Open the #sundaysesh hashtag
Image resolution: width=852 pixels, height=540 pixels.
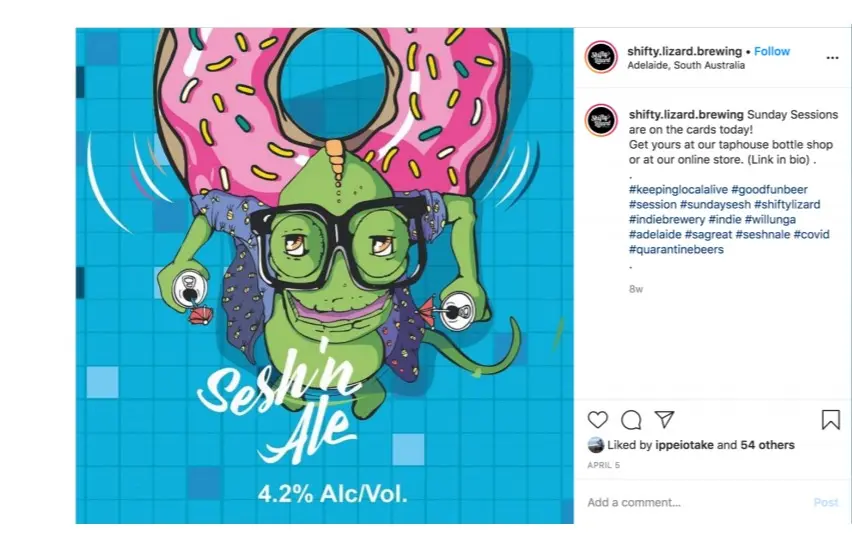(715, 205)
